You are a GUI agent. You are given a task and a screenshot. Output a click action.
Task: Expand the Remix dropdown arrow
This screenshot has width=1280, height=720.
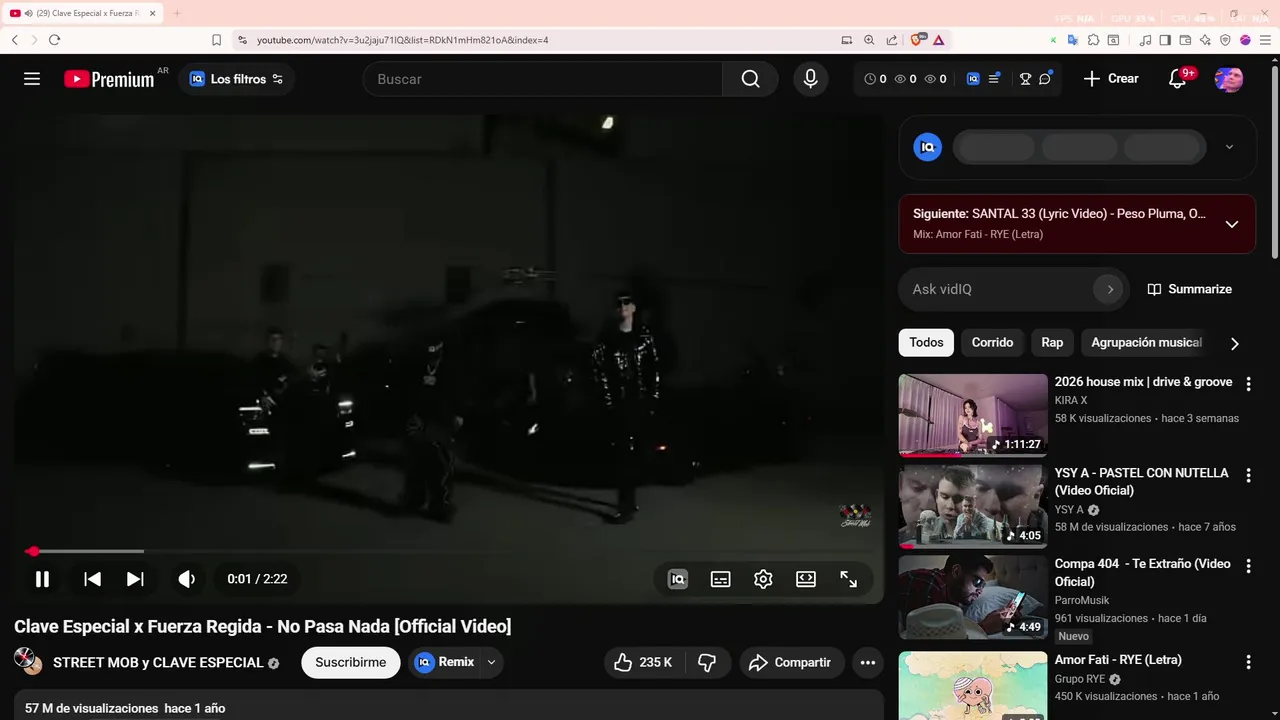click(x=491, y=662)
